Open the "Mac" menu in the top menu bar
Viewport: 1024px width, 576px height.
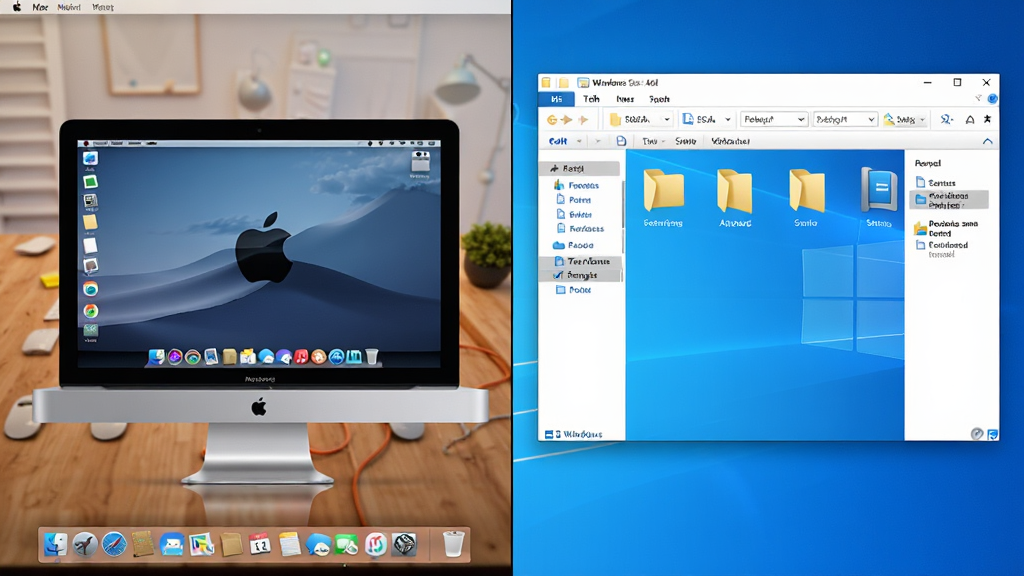click(x=40, y=7)
